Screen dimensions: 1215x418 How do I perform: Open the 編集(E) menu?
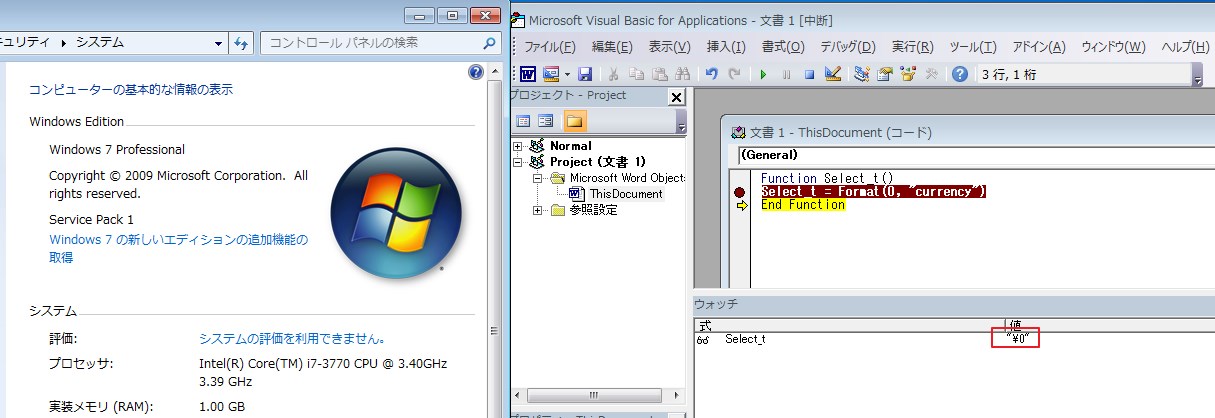tap(612, 47)
